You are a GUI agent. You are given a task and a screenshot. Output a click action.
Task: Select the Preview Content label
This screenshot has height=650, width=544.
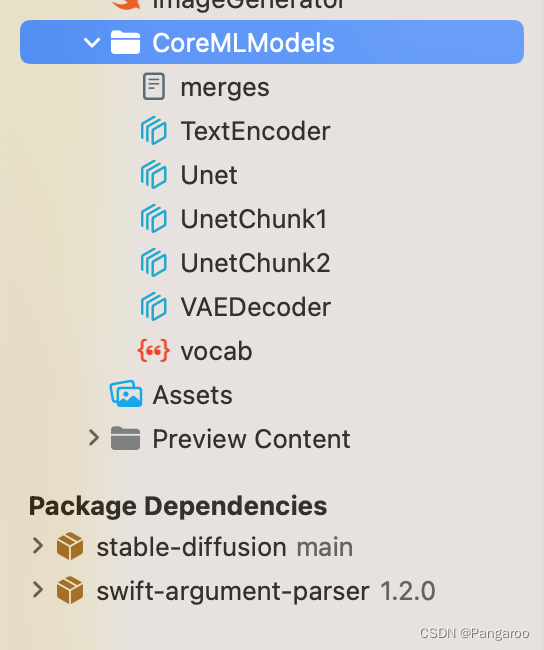(251, 439)
